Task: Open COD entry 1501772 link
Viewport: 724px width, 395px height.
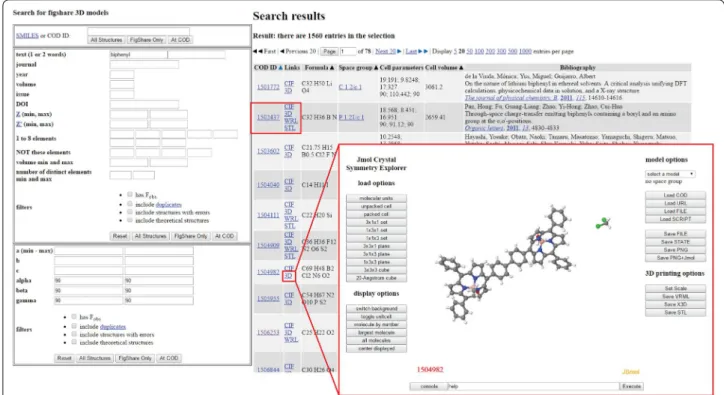Action: pyautogui.click(x=268, y=87)
